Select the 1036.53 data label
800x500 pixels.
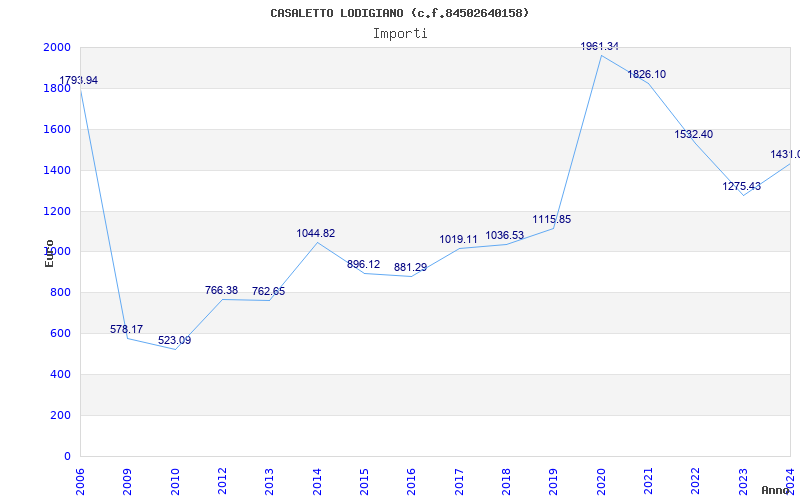[x=505, y=236]
